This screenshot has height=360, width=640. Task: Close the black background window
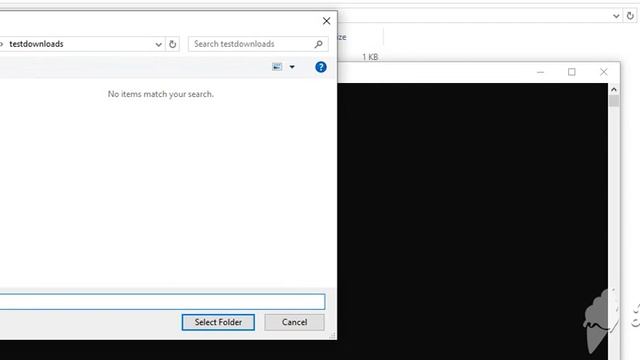pyautogui.click(x=604, y=72)
